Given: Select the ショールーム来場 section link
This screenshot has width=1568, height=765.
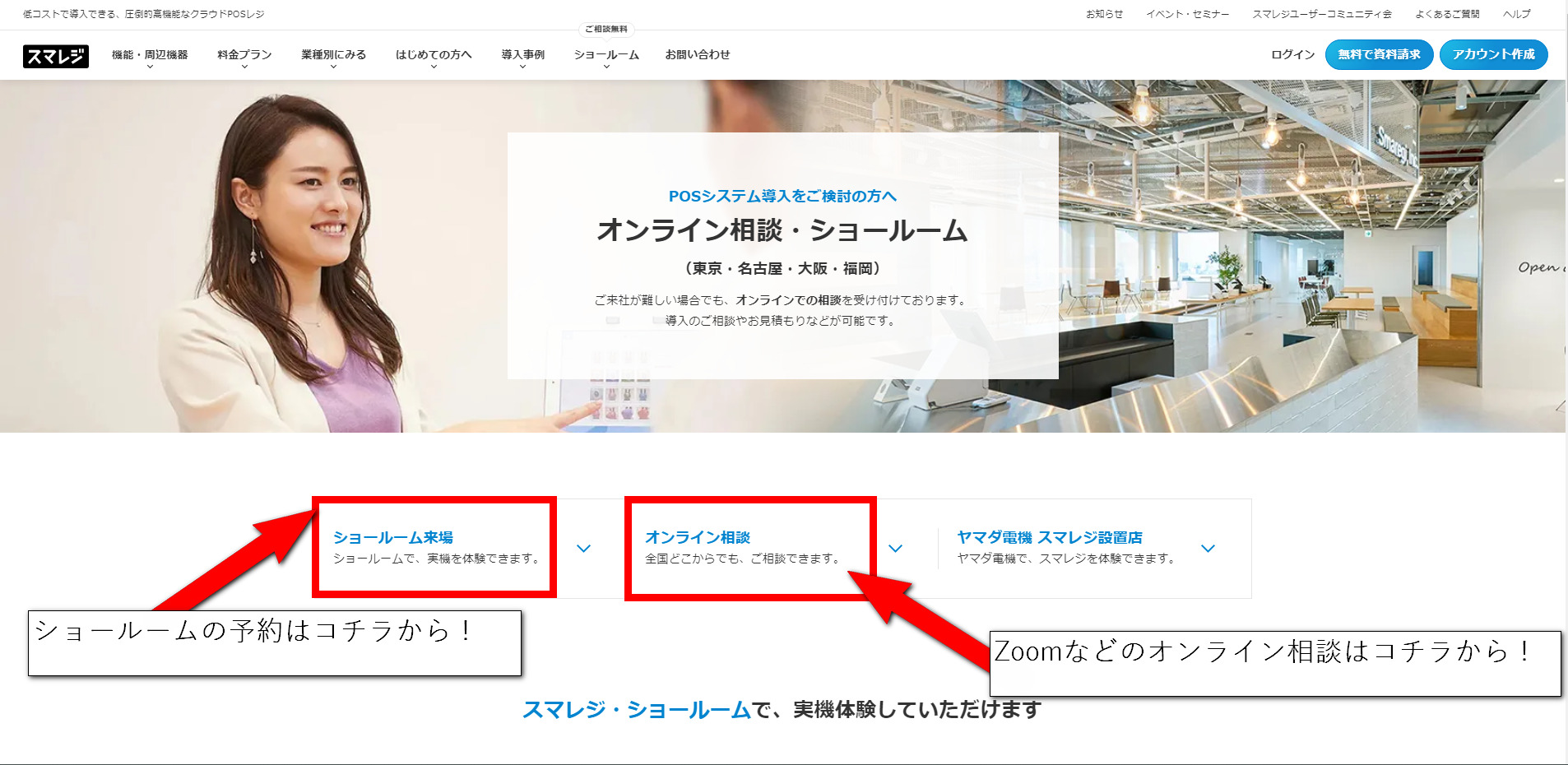Looking at the screenshot, I should point(393,537).
